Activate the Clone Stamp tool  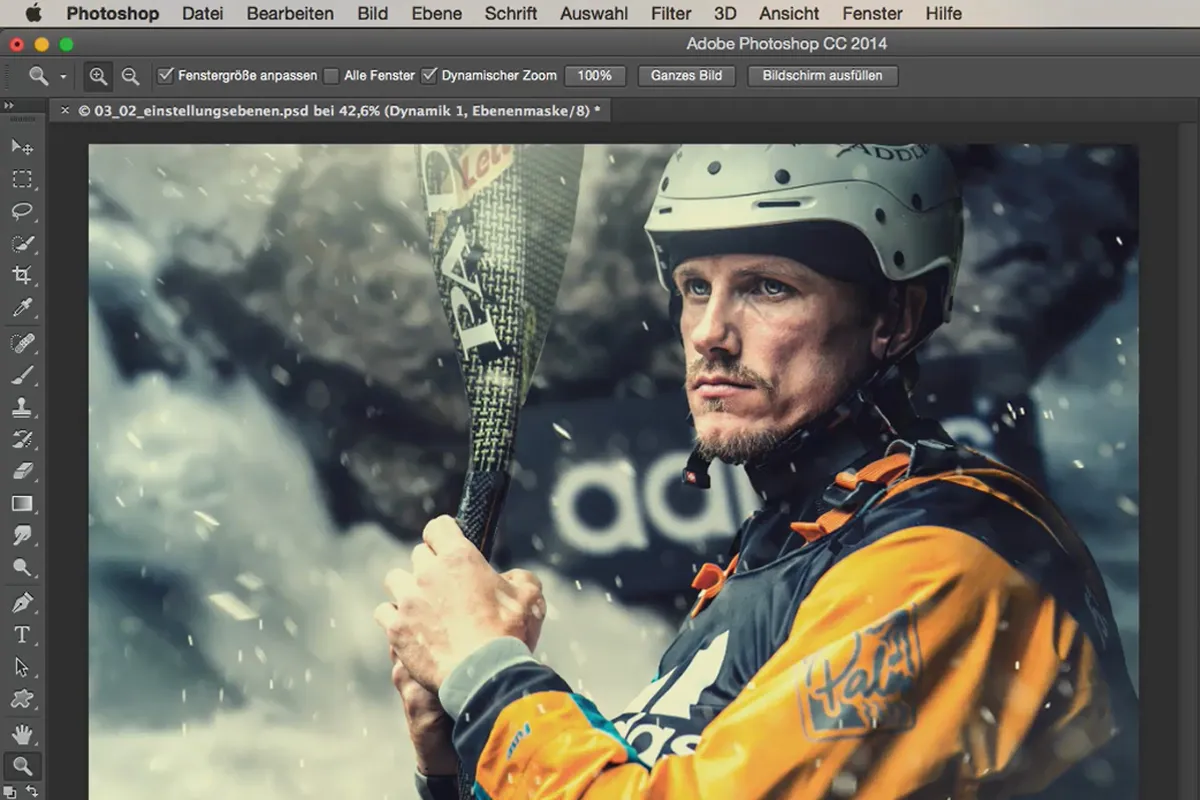click(x=22, y=406)
